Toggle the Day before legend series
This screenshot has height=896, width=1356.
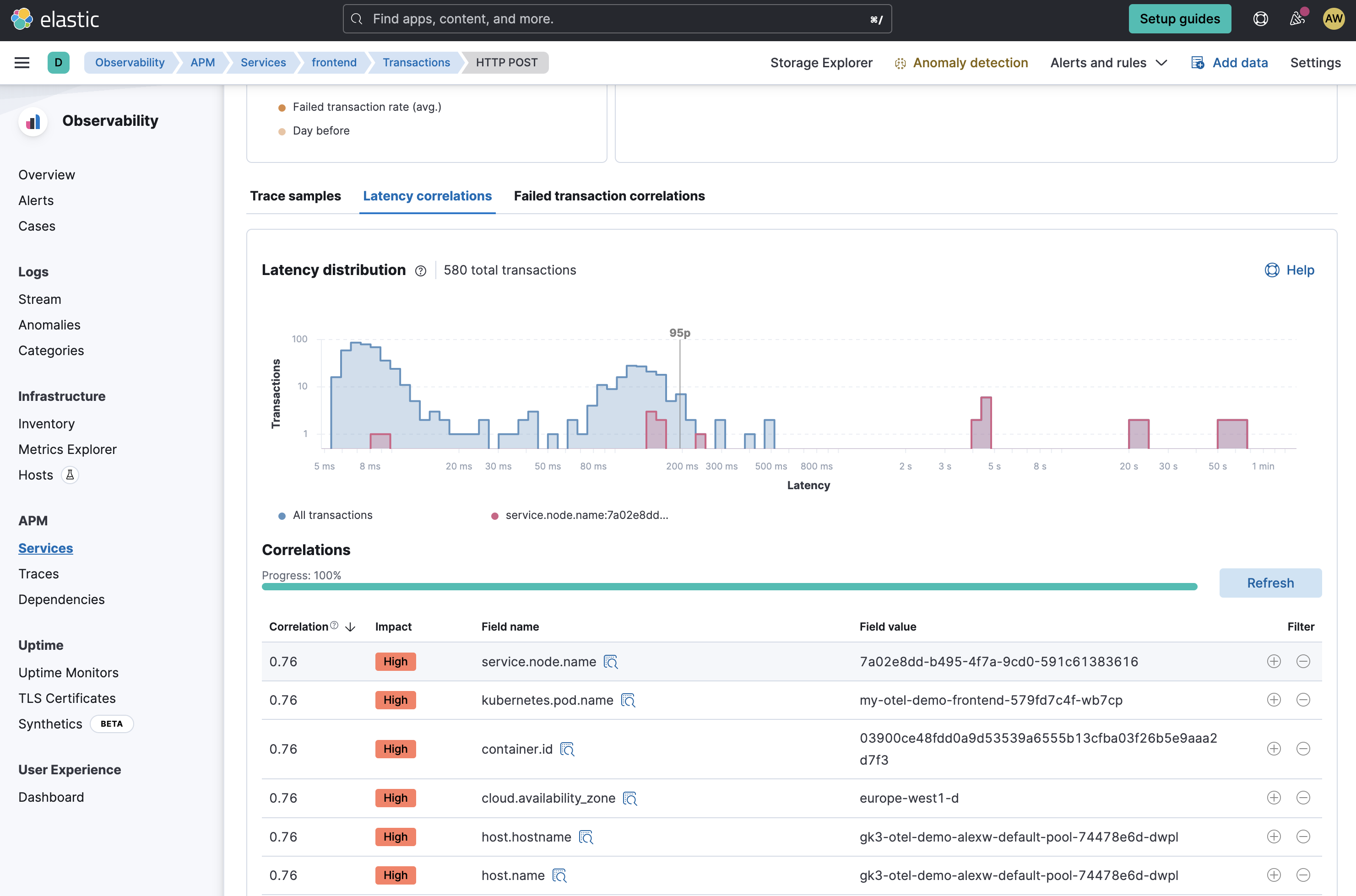[x=314, y=131]
